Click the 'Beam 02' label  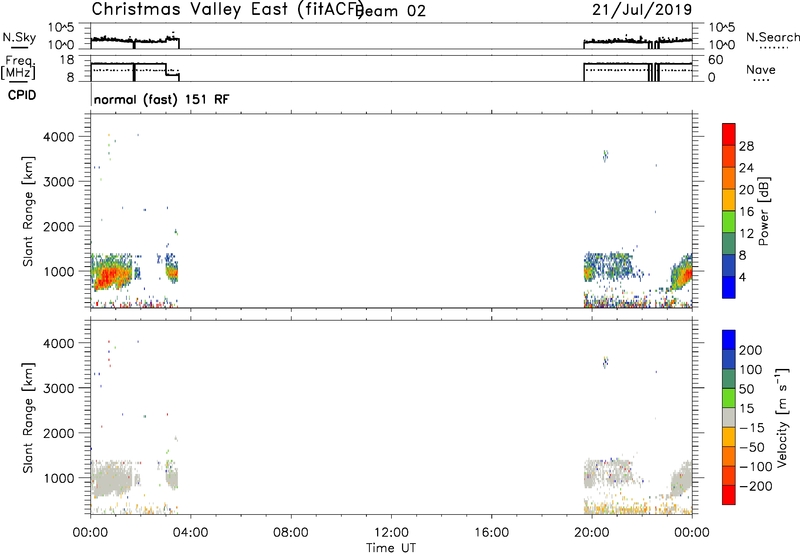392,11
